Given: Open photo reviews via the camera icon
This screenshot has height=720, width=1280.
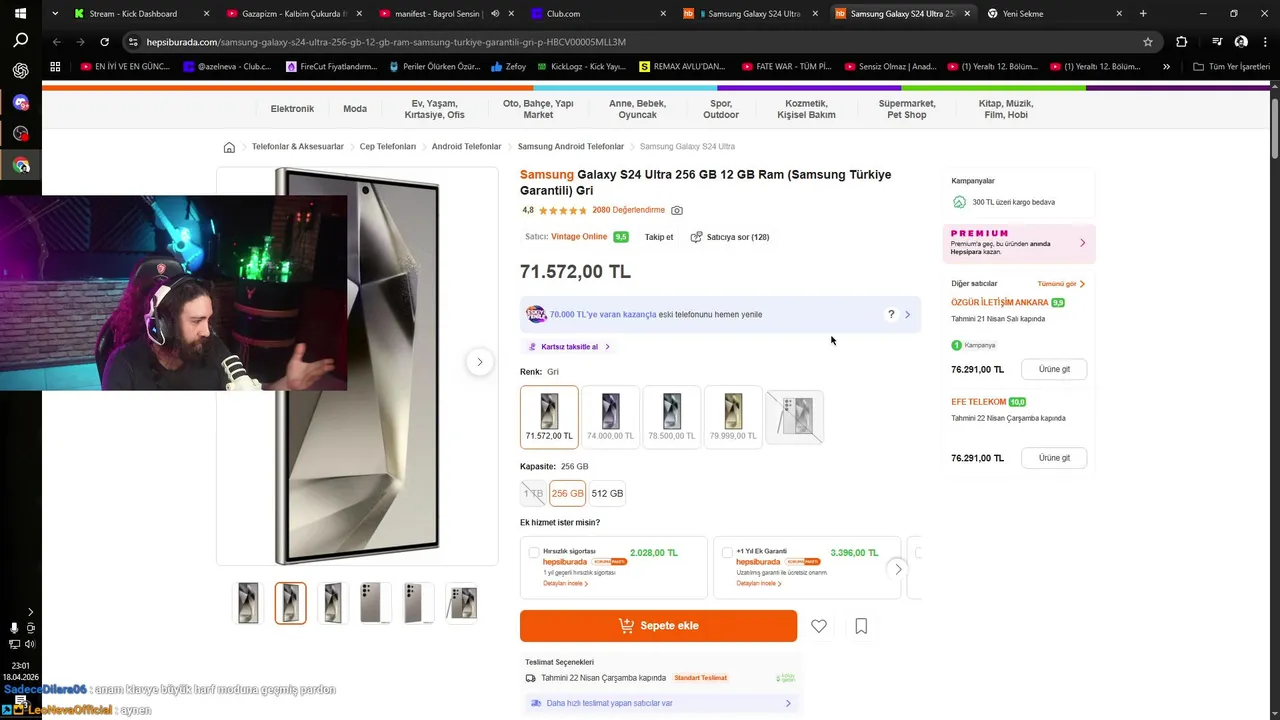Looking at the screenshot, I should coord(677,211).
